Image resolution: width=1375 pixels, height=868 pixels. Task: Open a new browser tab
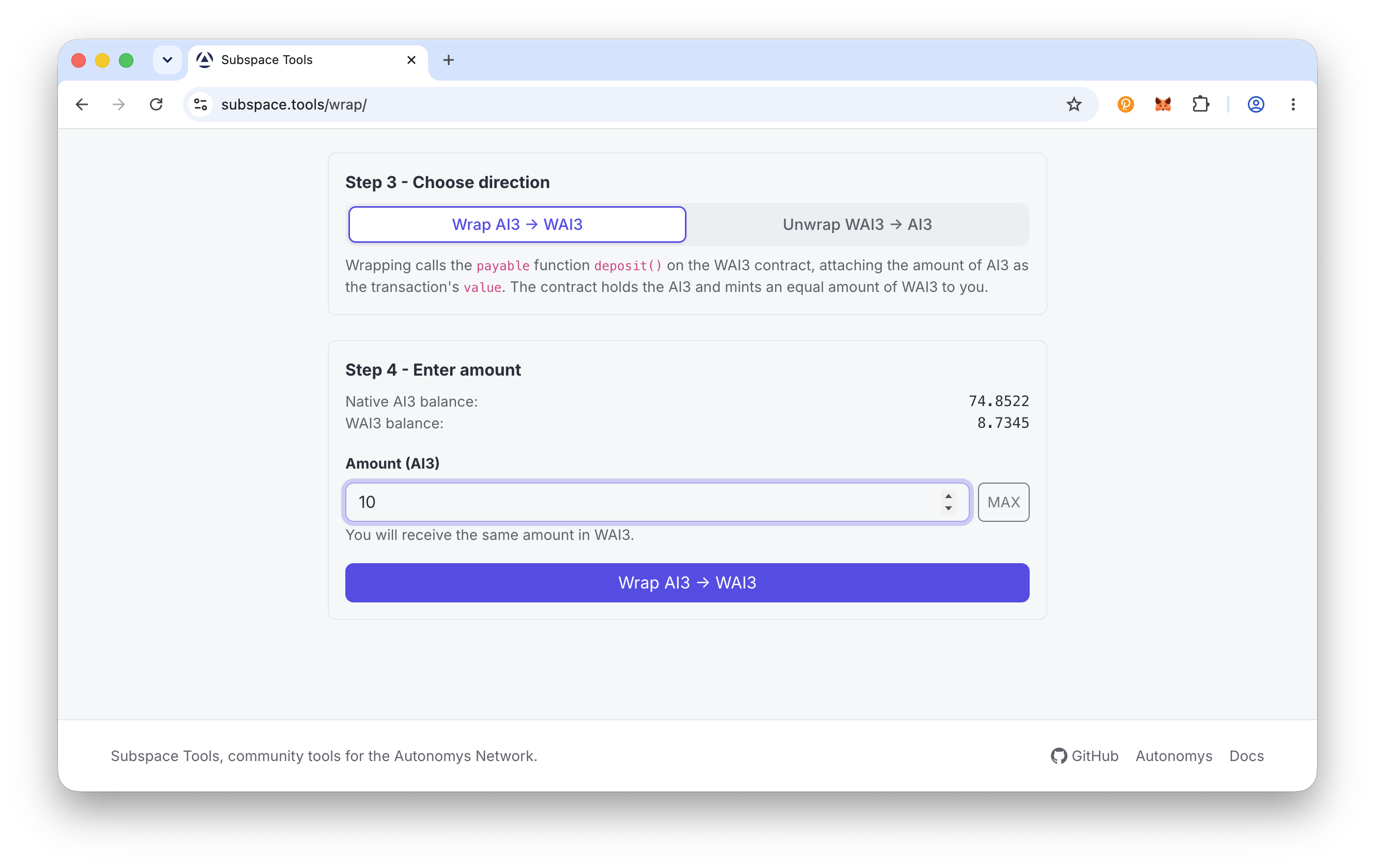448,60
